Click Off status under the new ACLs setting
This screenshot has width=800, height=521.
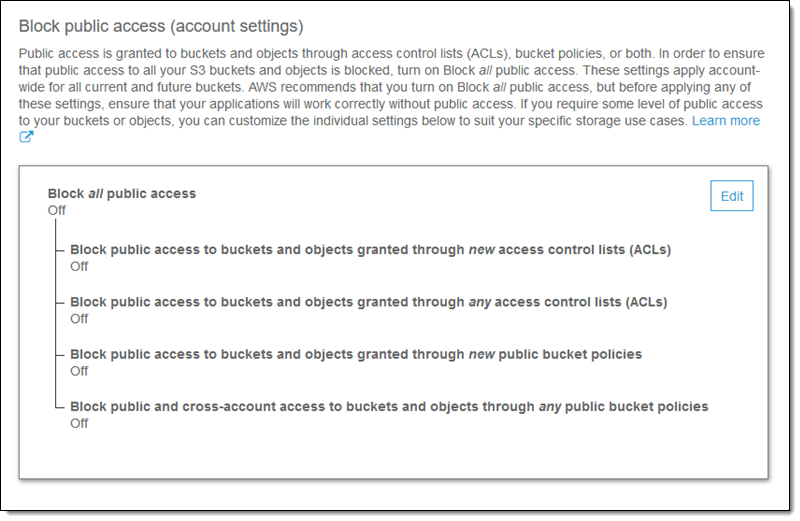[x=79, y=267]
